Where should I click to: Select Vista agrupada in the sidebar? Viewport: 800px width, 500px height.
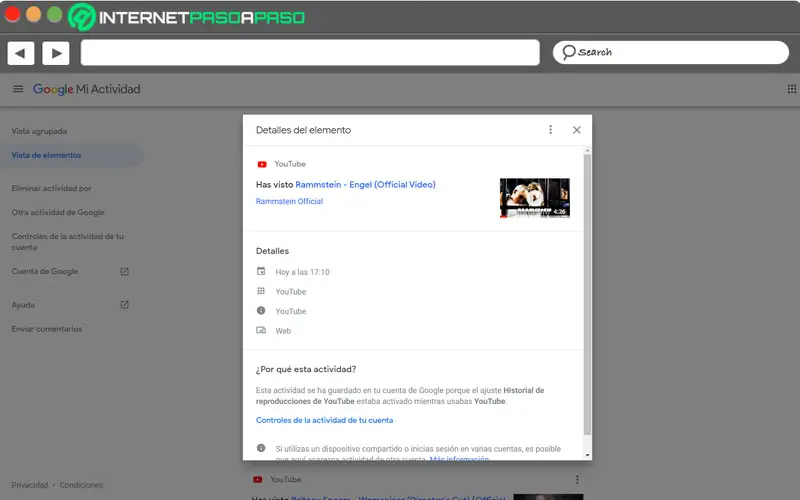pos(39,131)
